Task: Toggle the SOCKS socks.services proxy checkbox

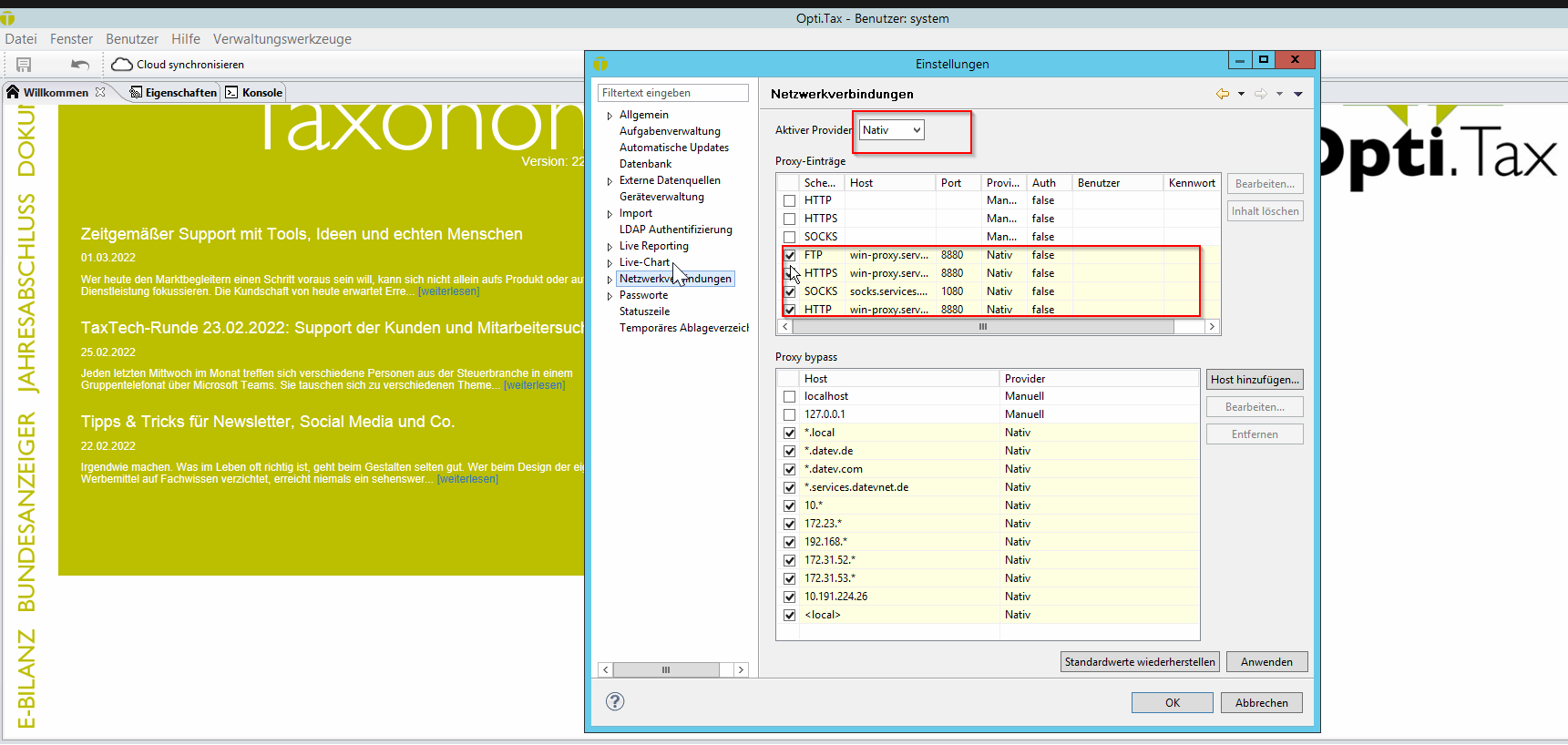Action: click(790, 291)
